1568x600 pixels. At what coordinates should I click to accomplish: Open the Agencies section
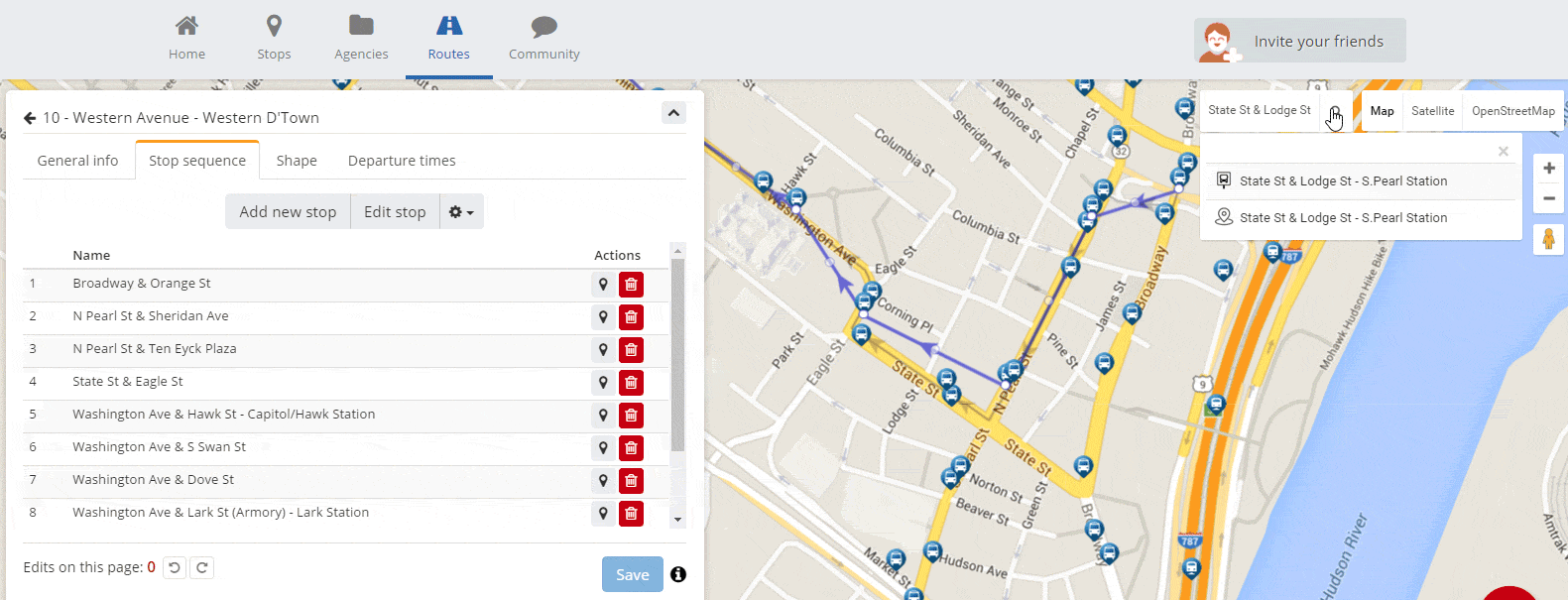pos(361,39)
